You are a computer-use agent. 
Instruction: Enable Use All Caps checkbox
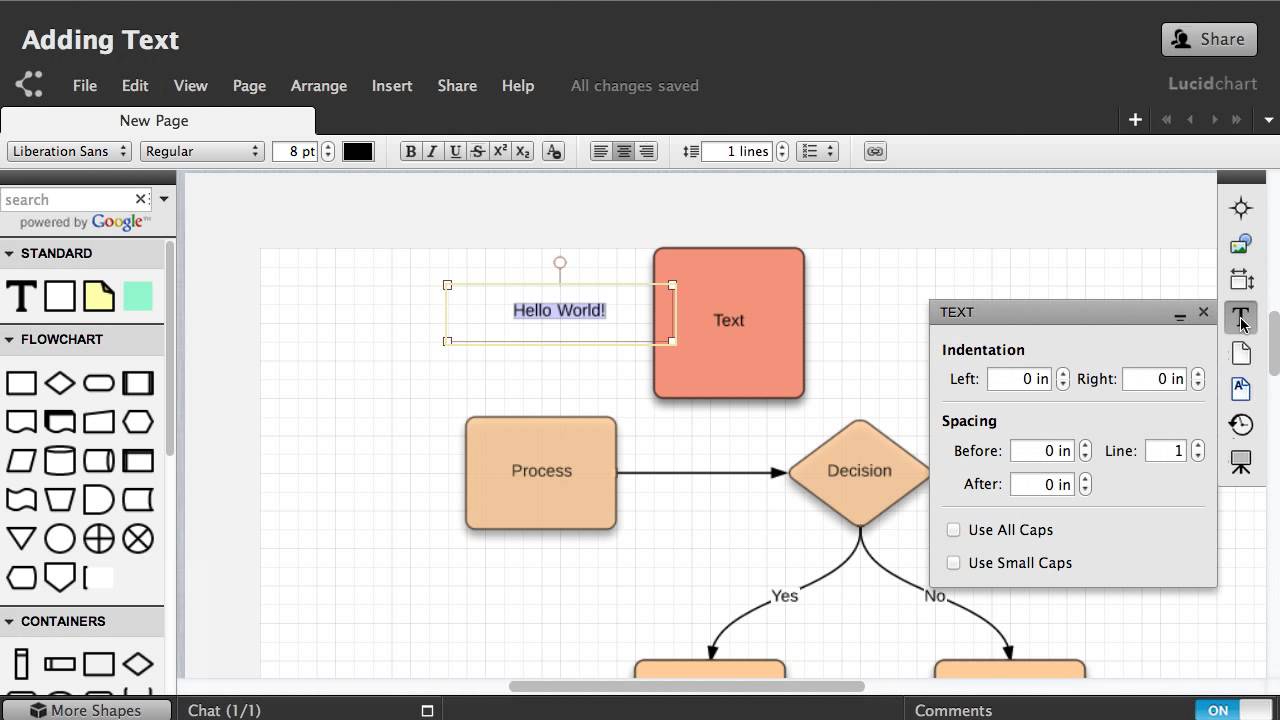pyautogui.click(x=953, y=530)
